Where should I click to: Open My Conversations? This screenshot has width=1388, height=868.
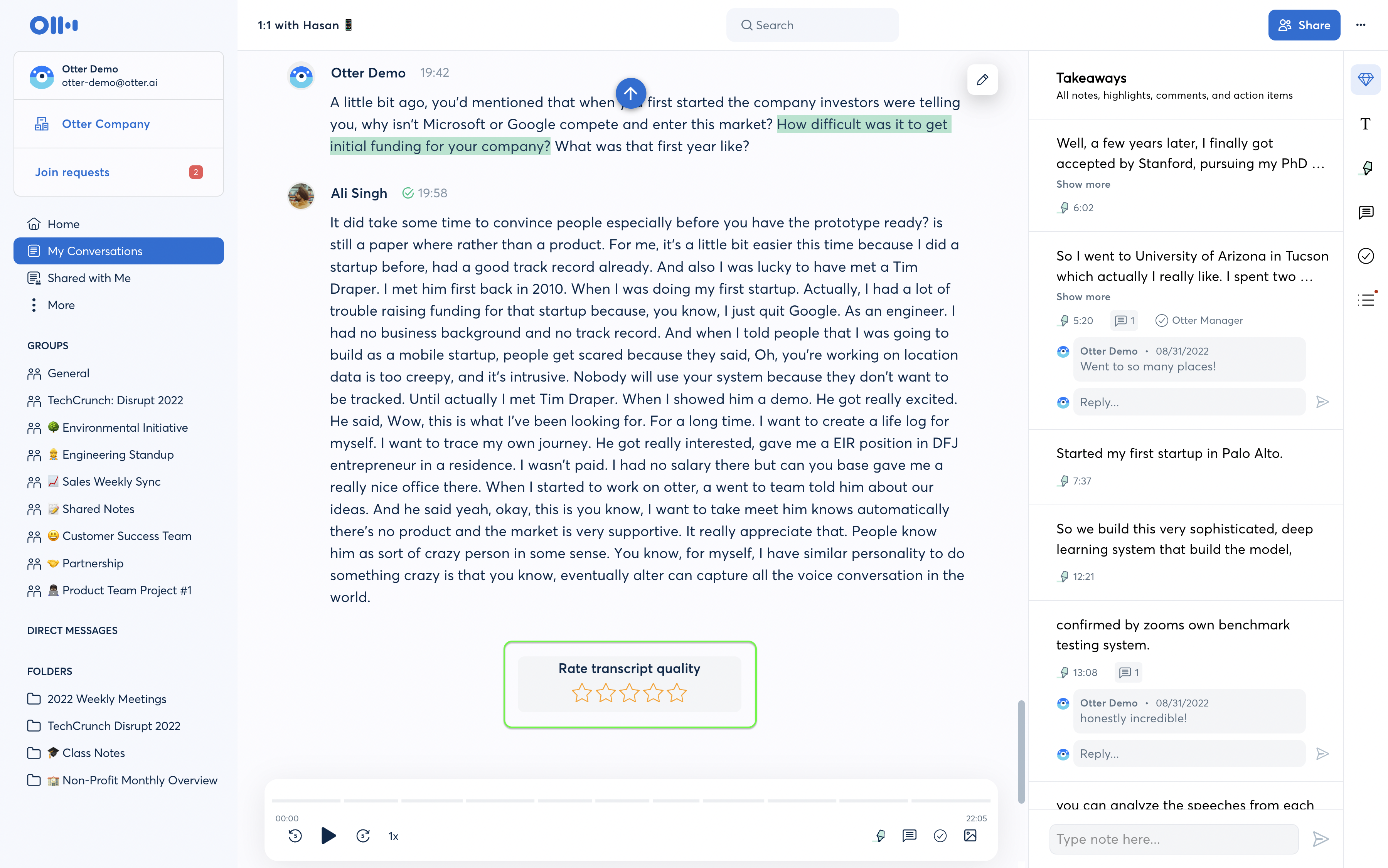118,251
